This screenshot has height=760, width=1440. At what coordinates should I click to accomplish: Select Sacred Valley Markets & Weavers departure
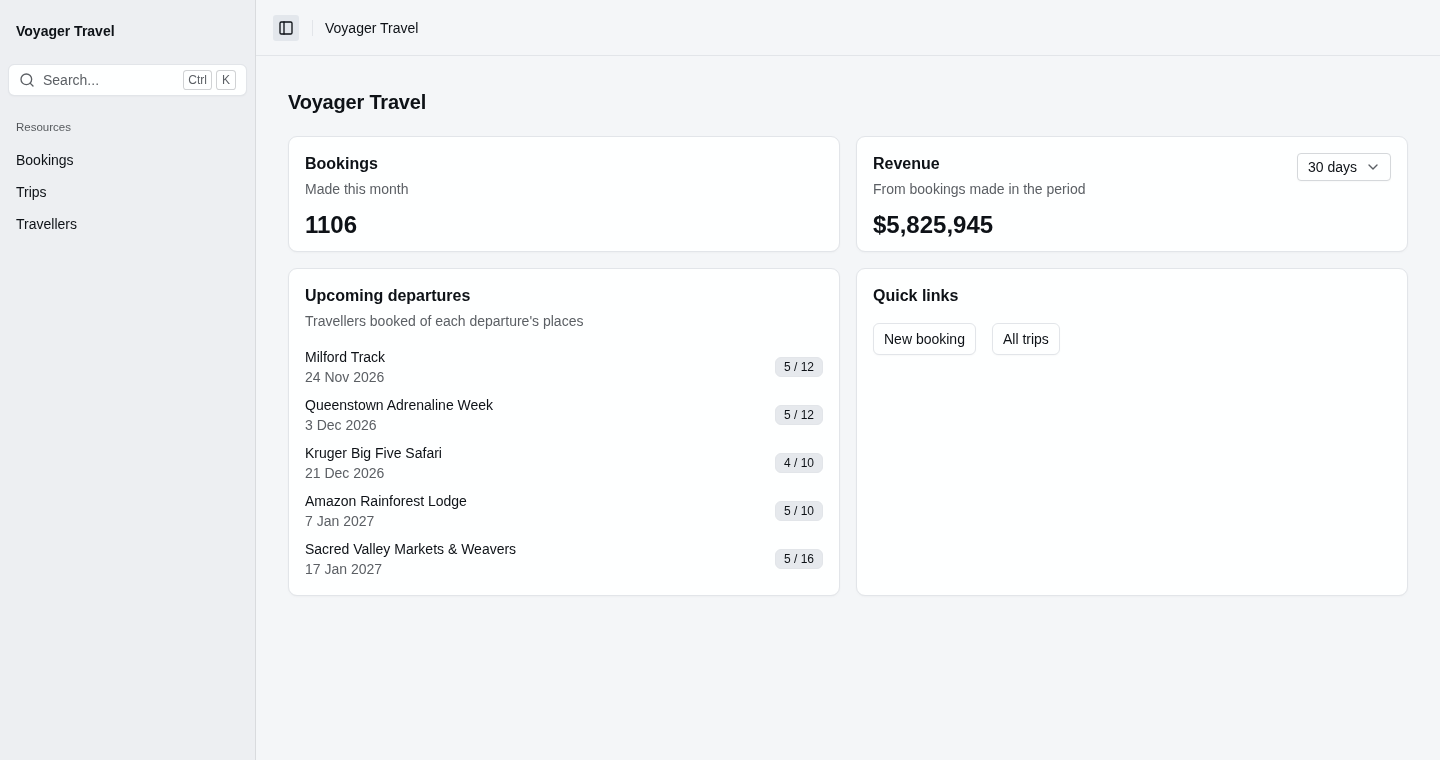[410, 549]
